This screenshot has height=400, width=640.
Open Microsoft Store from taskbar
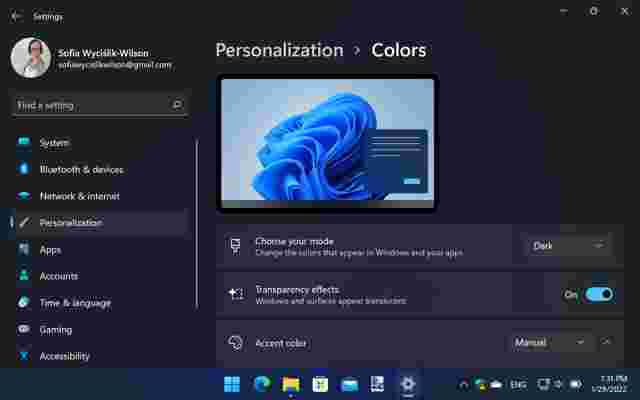[x=320, y=384]
